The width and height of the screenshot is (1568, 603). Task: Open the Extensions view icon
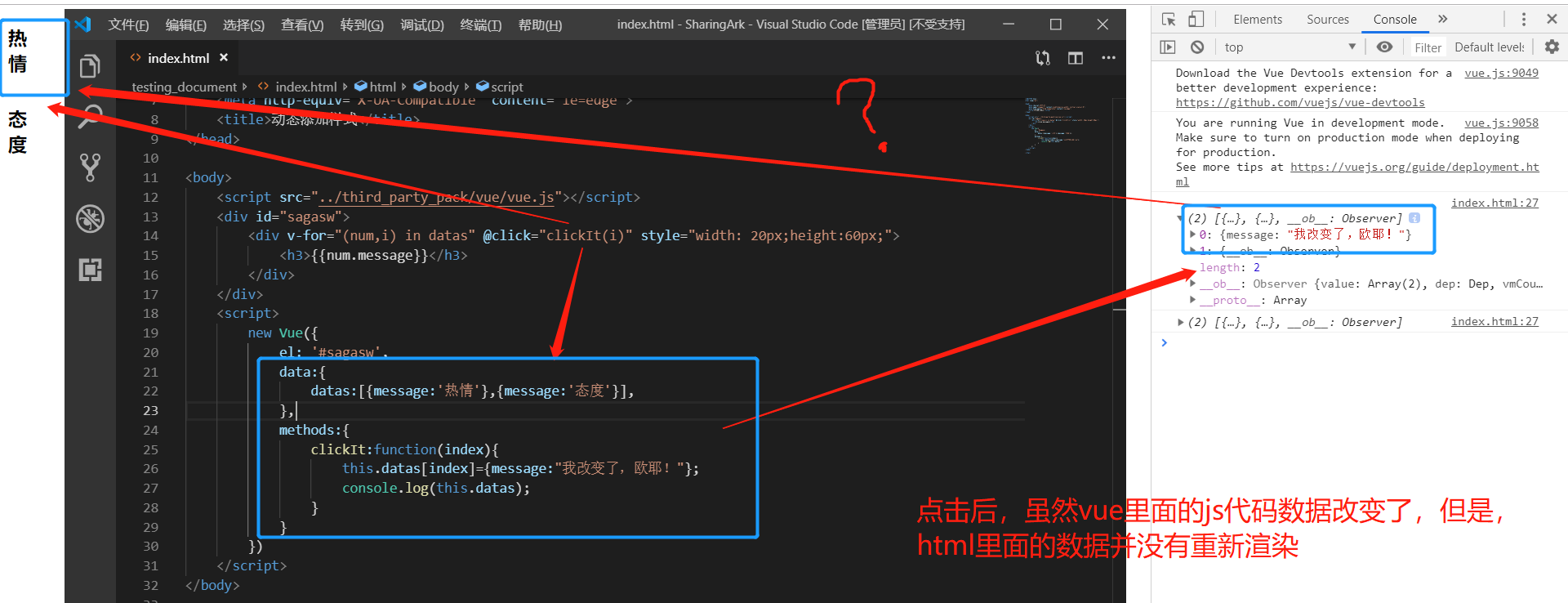click(x=90, y=270)
